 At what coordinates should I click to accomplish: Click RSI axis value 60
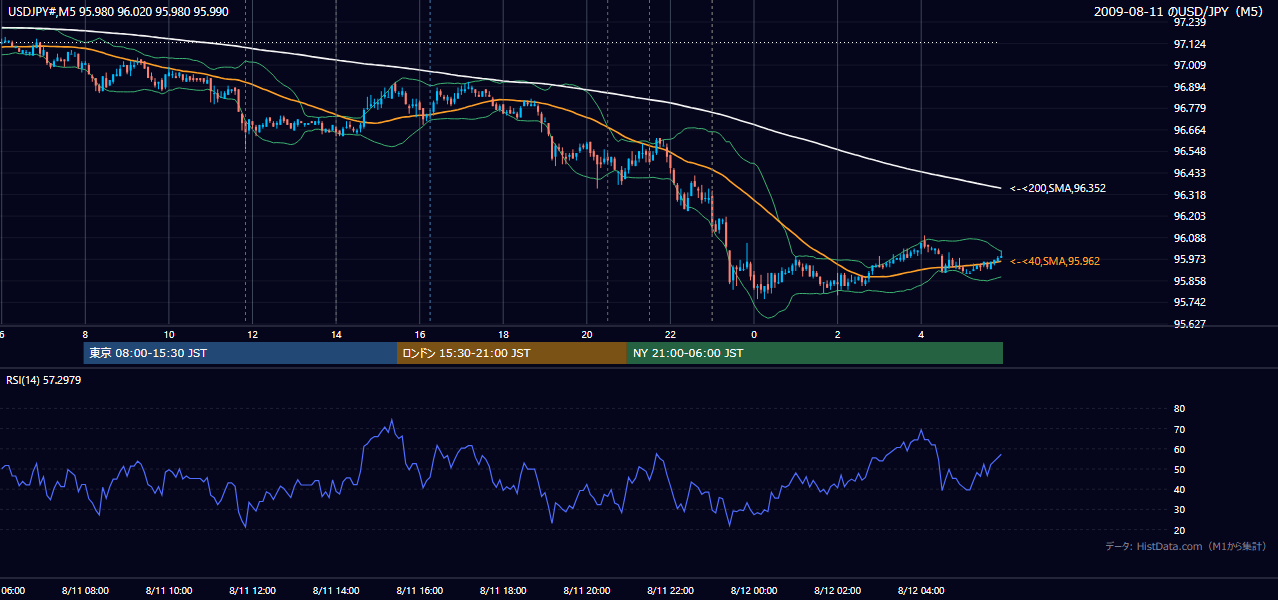tap(1179, 449)
